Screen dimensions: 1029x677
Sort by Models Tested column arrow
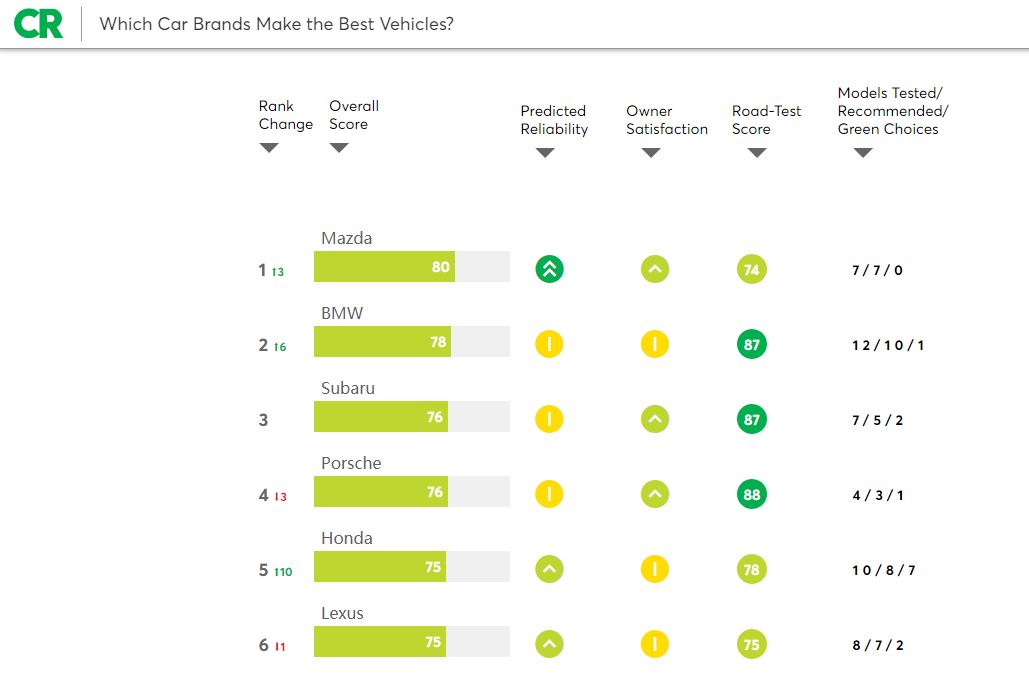click(x=863, y=153)
